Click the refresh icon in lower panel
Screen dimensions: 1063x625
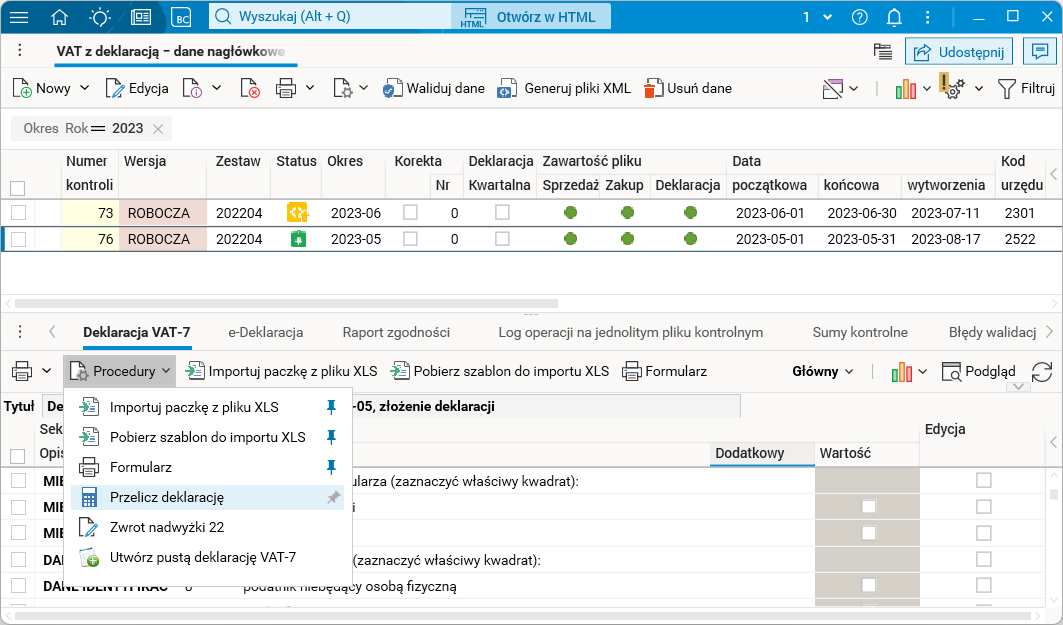(1042, 371)
